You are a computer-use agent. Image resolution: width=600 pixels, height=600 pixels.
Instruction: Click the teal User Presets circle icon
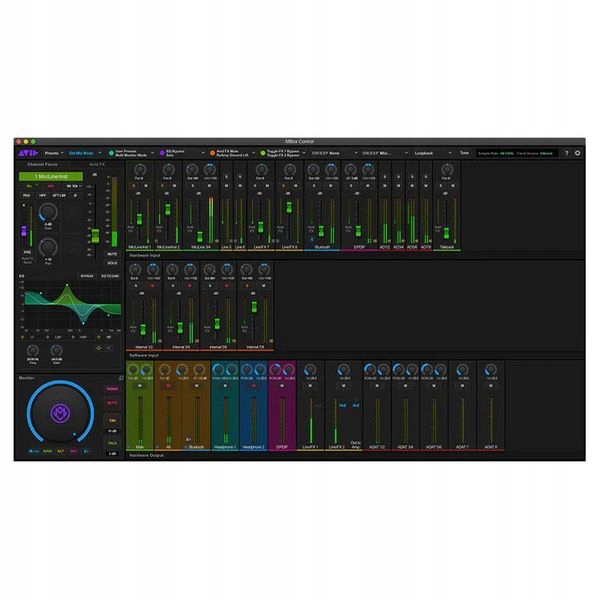click(x=111, y=153)
